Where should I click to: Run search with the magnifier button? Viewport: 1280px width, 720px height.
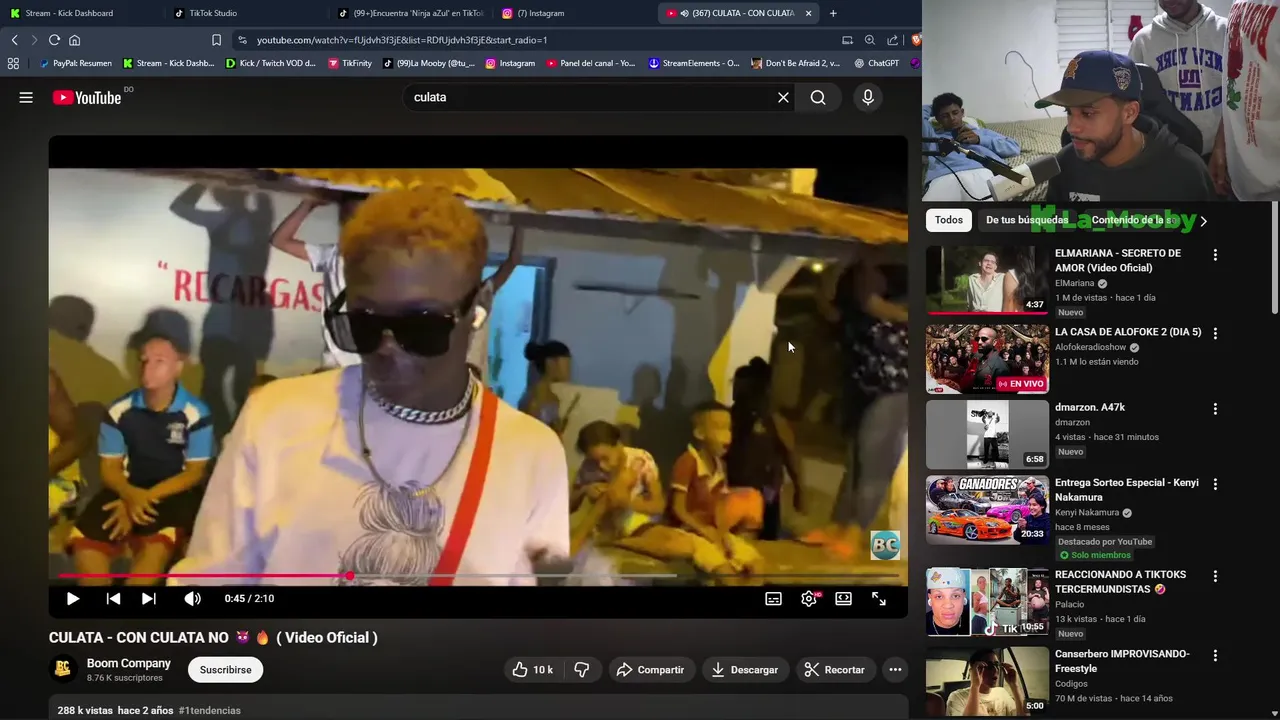coord(818,97)
